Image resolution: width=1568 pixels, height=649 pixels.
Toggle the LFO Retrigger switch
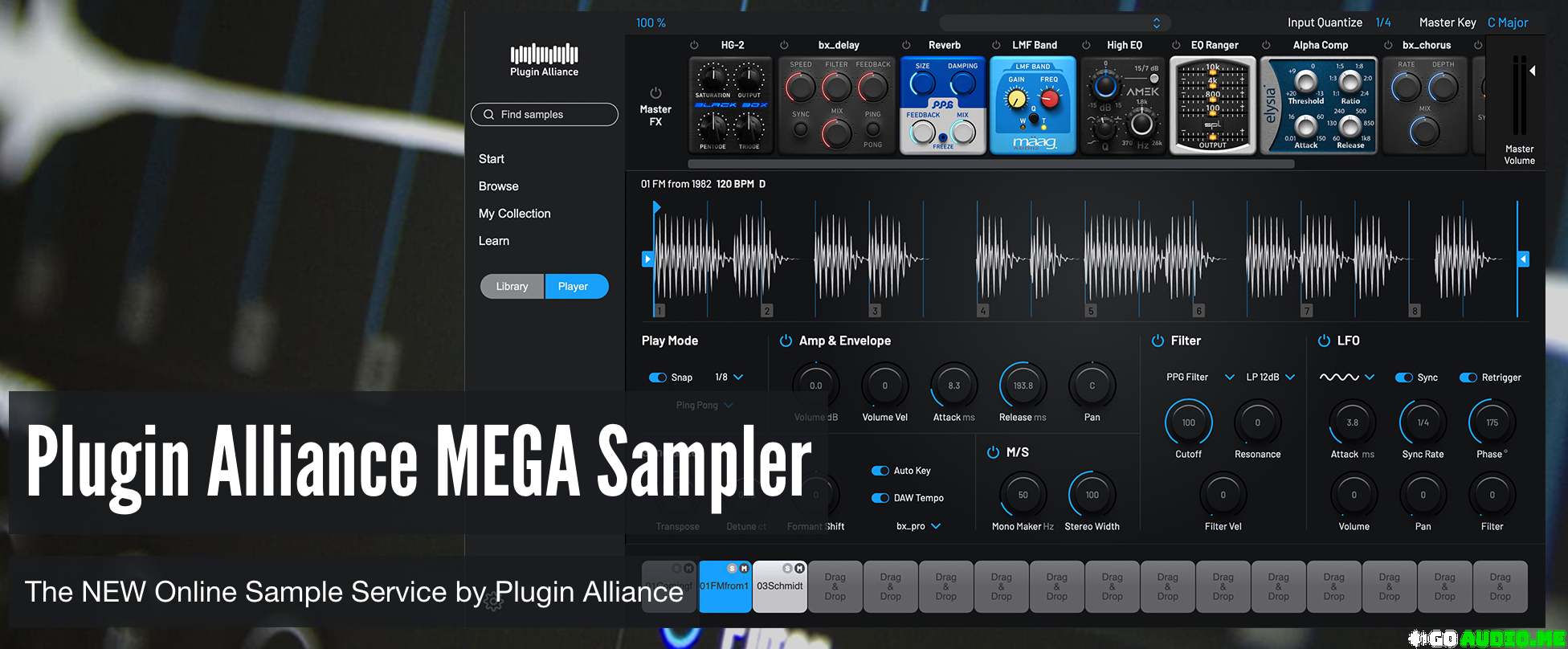pos(1468,378)
